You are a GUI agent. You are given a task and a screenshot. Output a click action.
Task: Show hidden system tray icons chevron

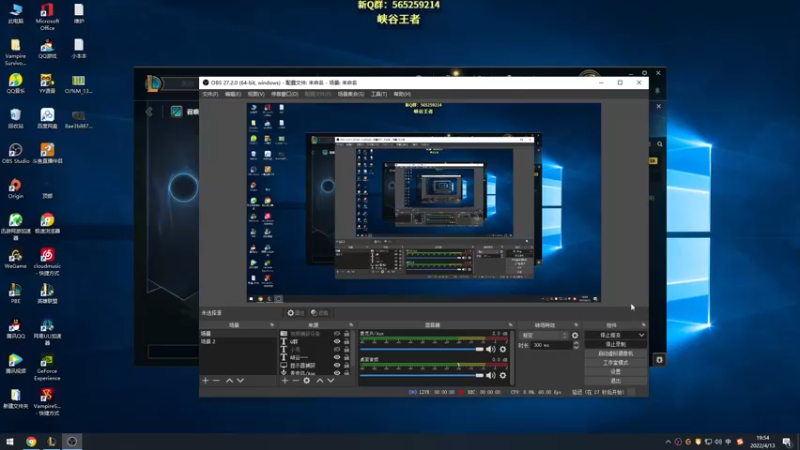pos(668,442)
